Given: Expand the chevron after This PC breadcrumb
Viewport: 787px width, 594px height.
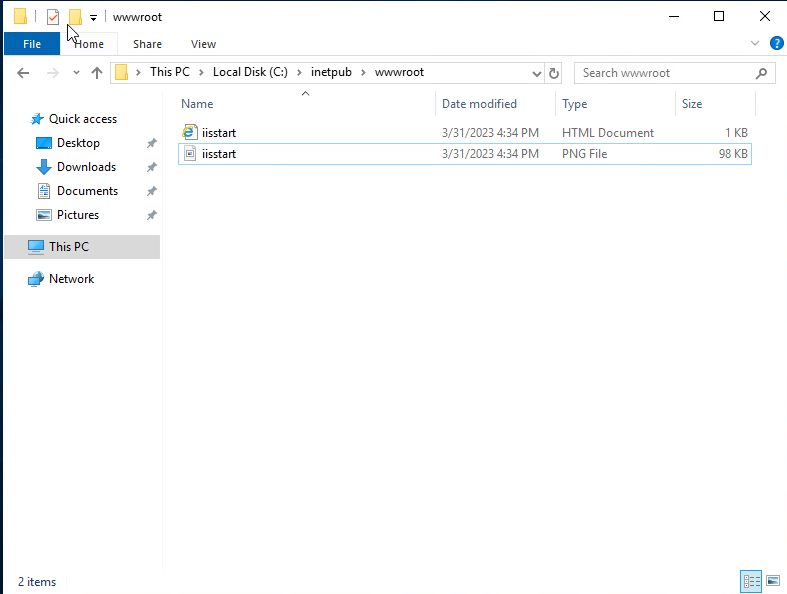Looking at the screenshot, I should point(201,73).
